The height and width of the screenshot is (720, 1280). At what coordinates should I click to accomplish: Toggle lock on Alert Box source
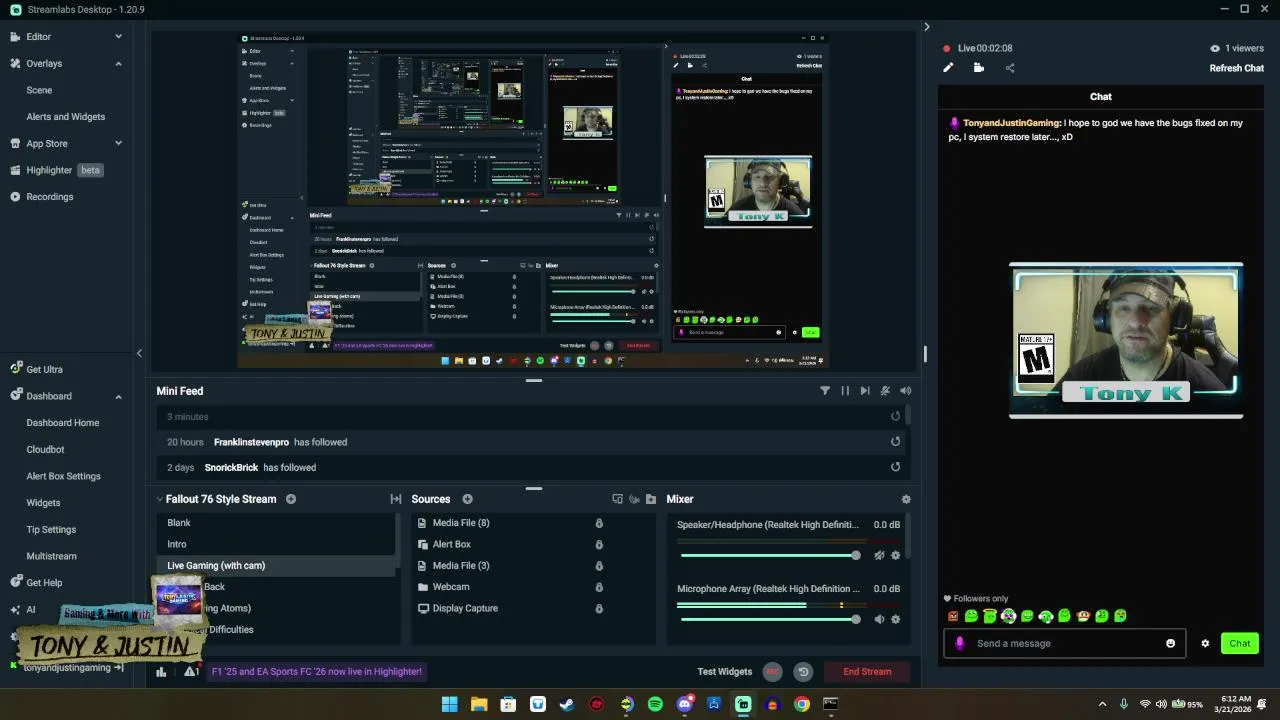point(599,545)
